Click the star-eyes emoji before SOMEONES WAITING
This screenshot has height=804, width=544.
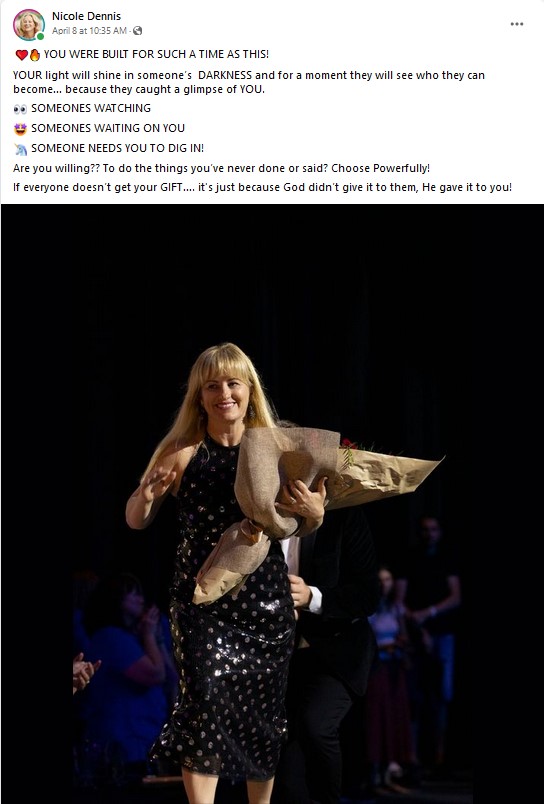coord(20,129)
